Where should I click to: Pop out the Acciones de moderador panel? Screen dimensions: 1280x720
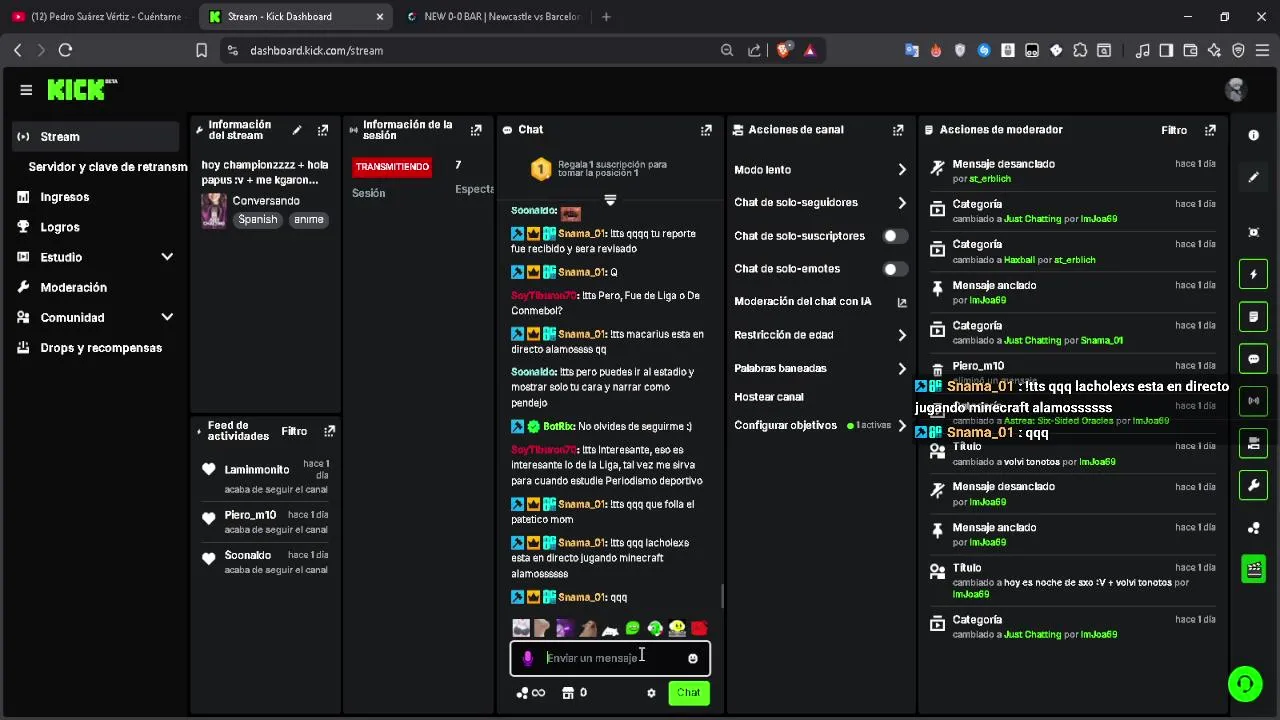tap(1210, 130)
